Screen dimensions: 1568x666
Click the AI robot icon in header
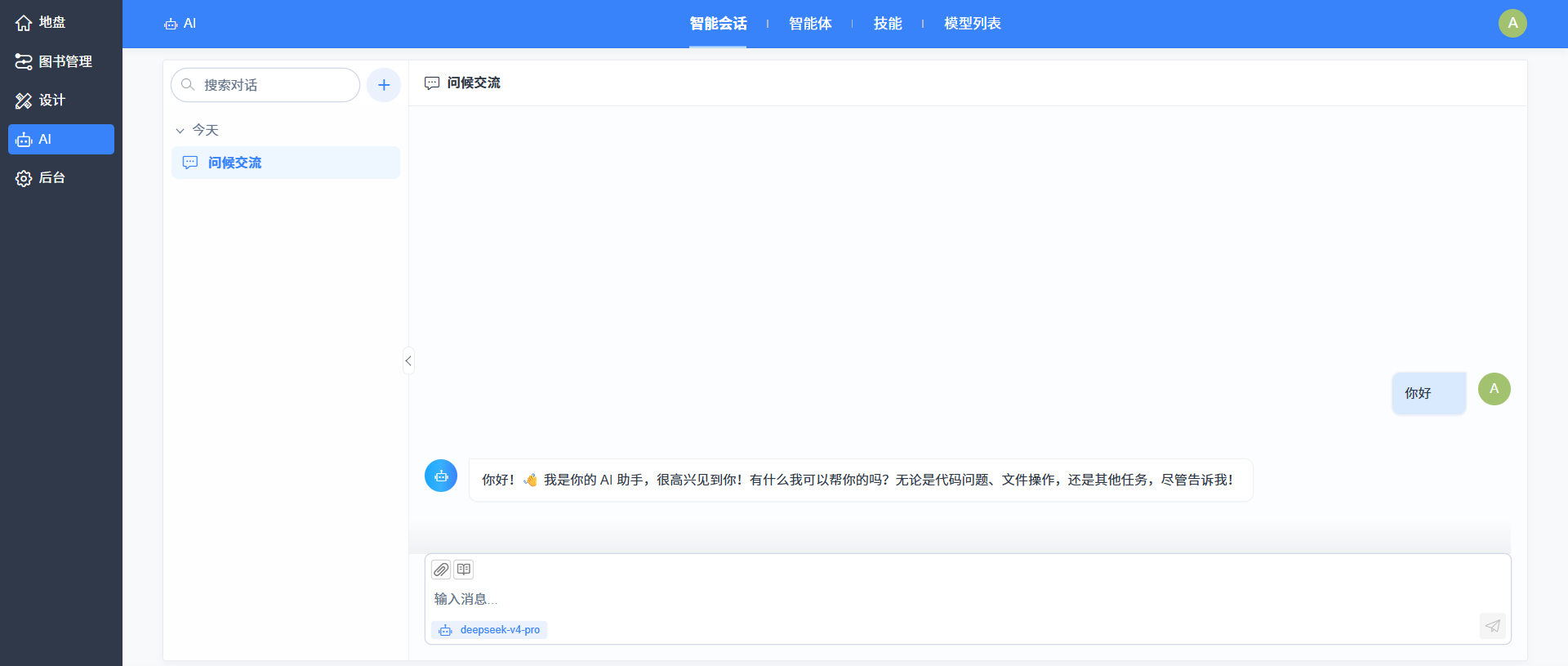point(171,24)
